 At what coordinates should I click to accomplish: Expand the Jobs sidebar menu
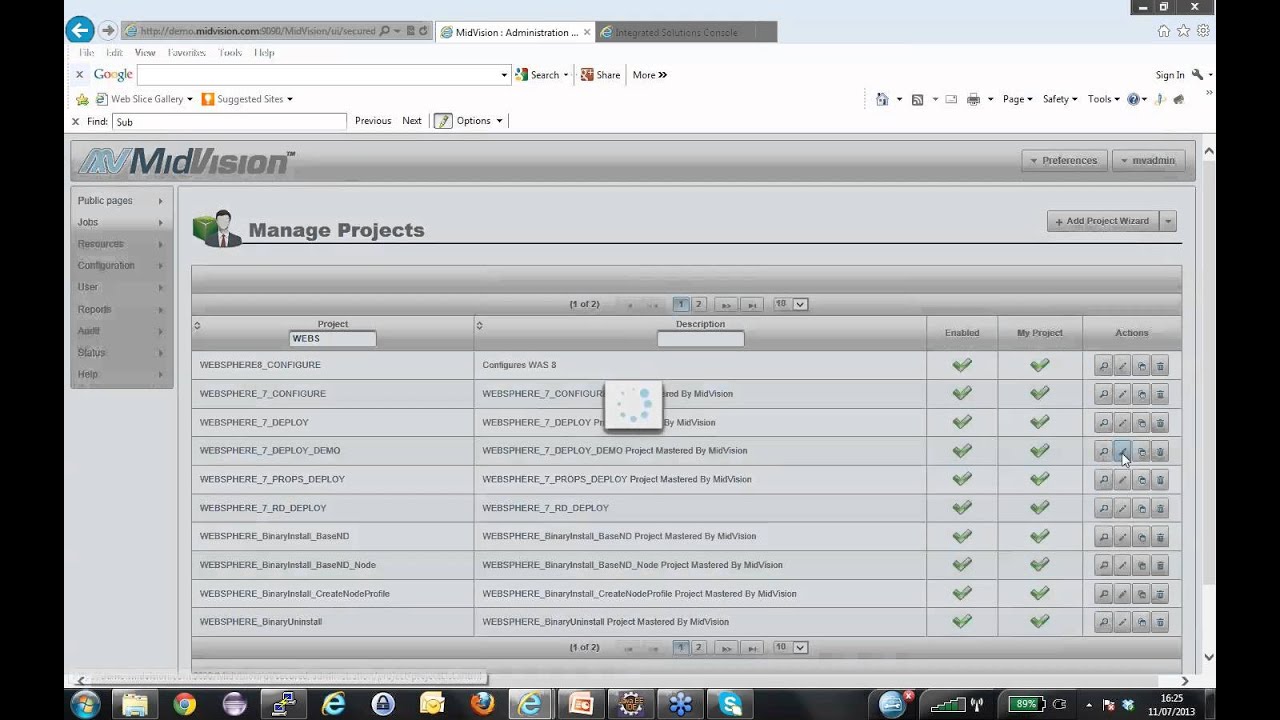click(x=121, y=222)
